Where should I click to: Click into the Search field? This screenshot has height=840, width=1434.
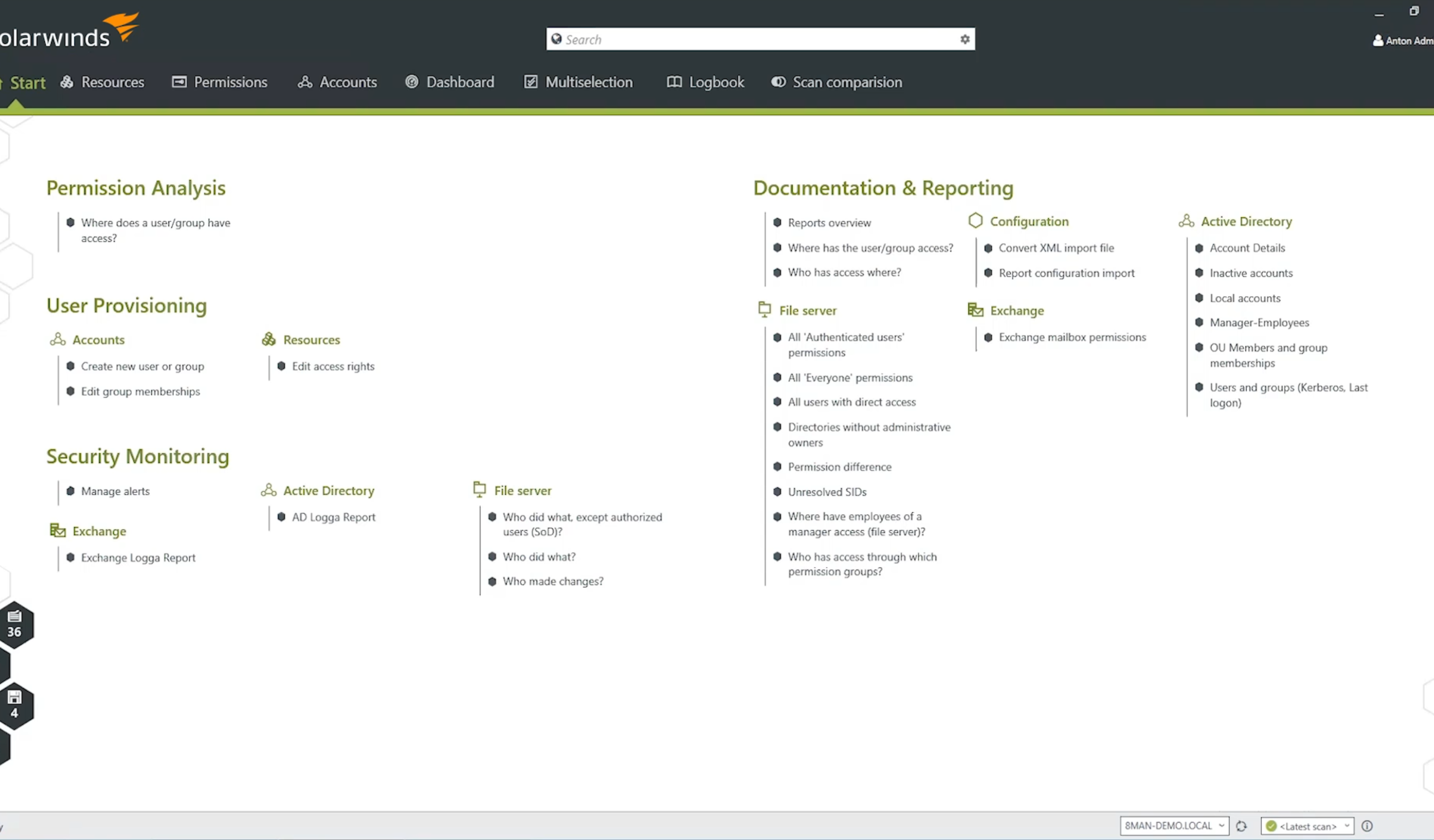[760, 39]
